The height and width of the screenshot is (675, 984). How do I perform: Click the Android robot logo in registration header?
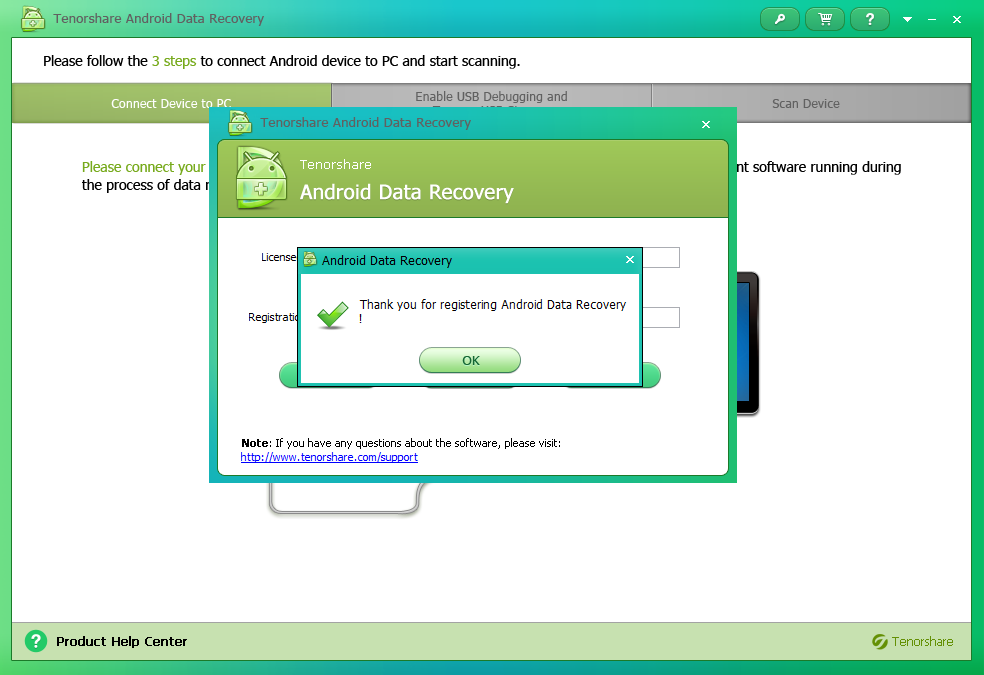[x=261, y=178]
